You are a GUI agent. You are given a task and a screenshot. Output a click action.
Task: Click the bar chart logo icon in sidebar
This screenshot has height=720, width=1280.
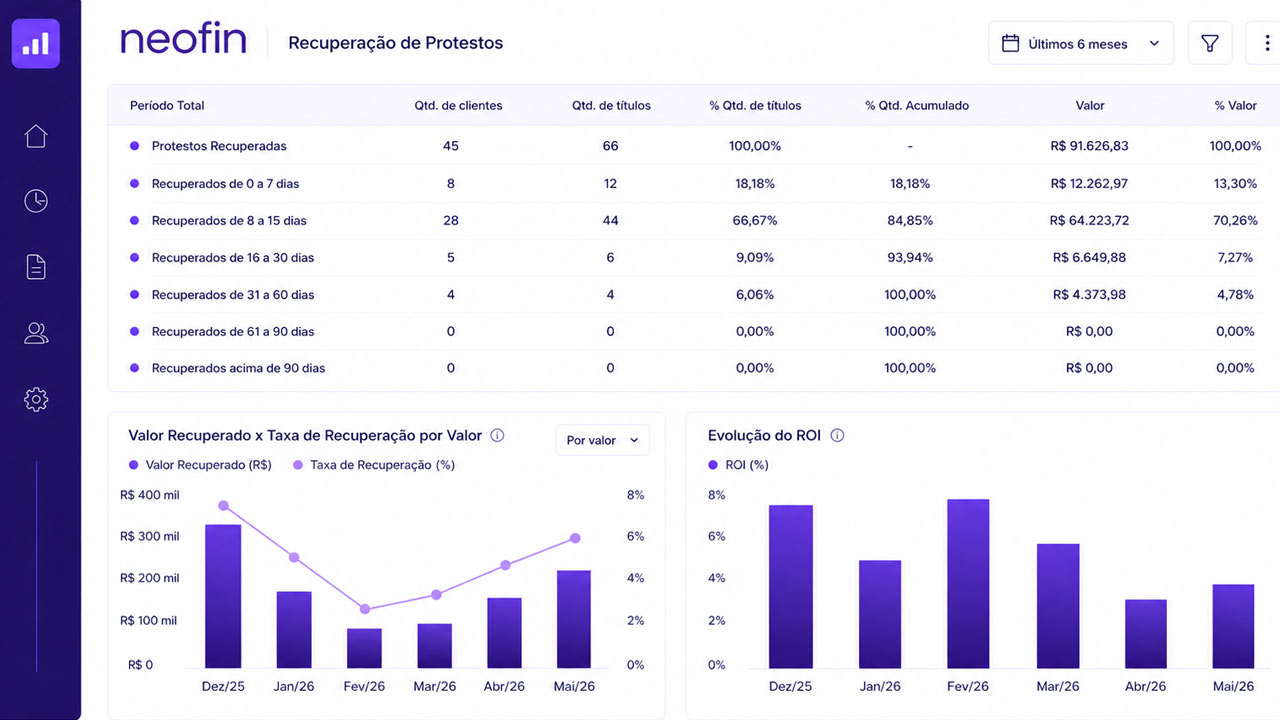36,44
